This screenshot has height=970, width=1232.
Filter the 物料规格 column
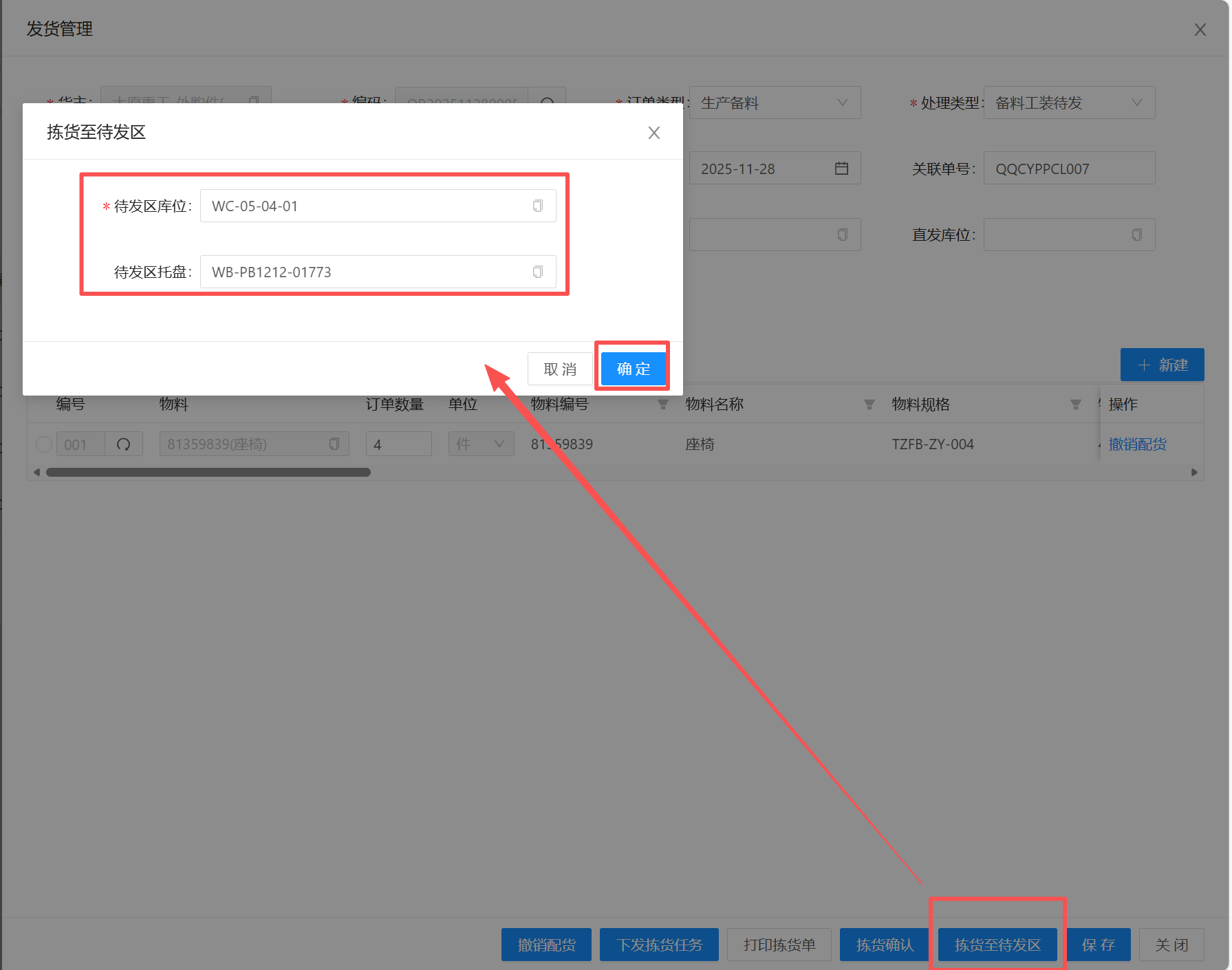click(1075, 405)
